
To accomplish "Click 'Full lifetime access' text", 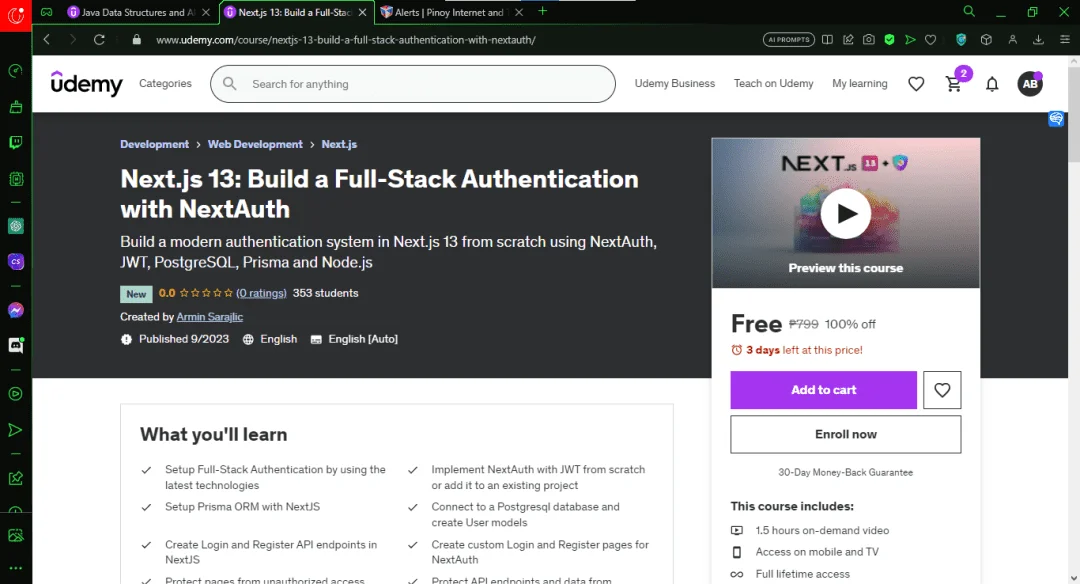I will [x=802, y=574].
